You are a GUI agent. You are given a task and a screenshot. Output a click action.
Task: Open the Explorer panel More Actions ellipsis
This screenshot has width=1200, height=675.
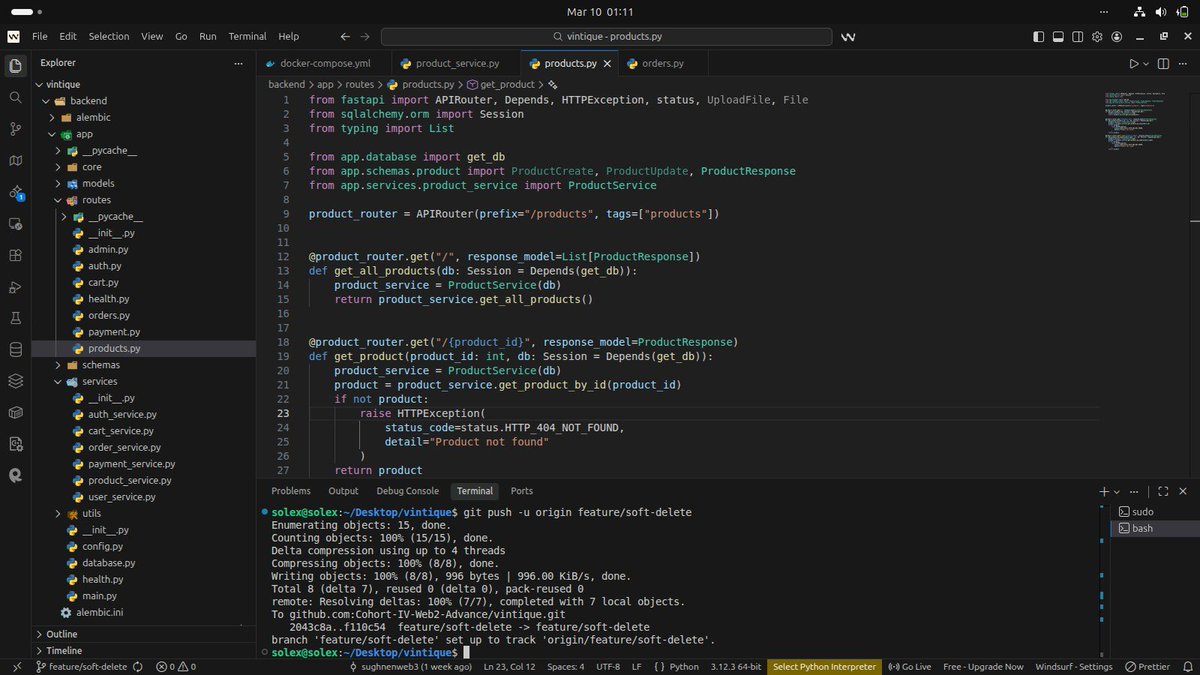coord(238,63)
